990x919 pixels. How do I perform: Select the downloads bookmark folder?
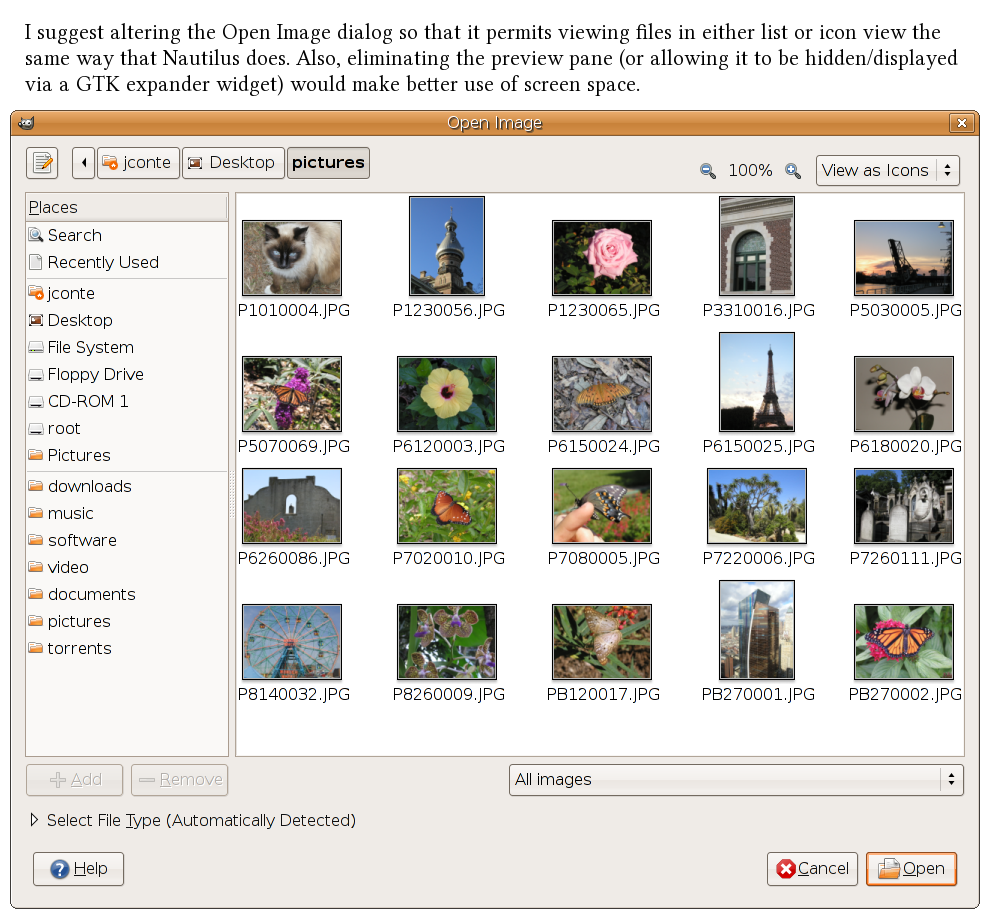(x=89, y=486)
